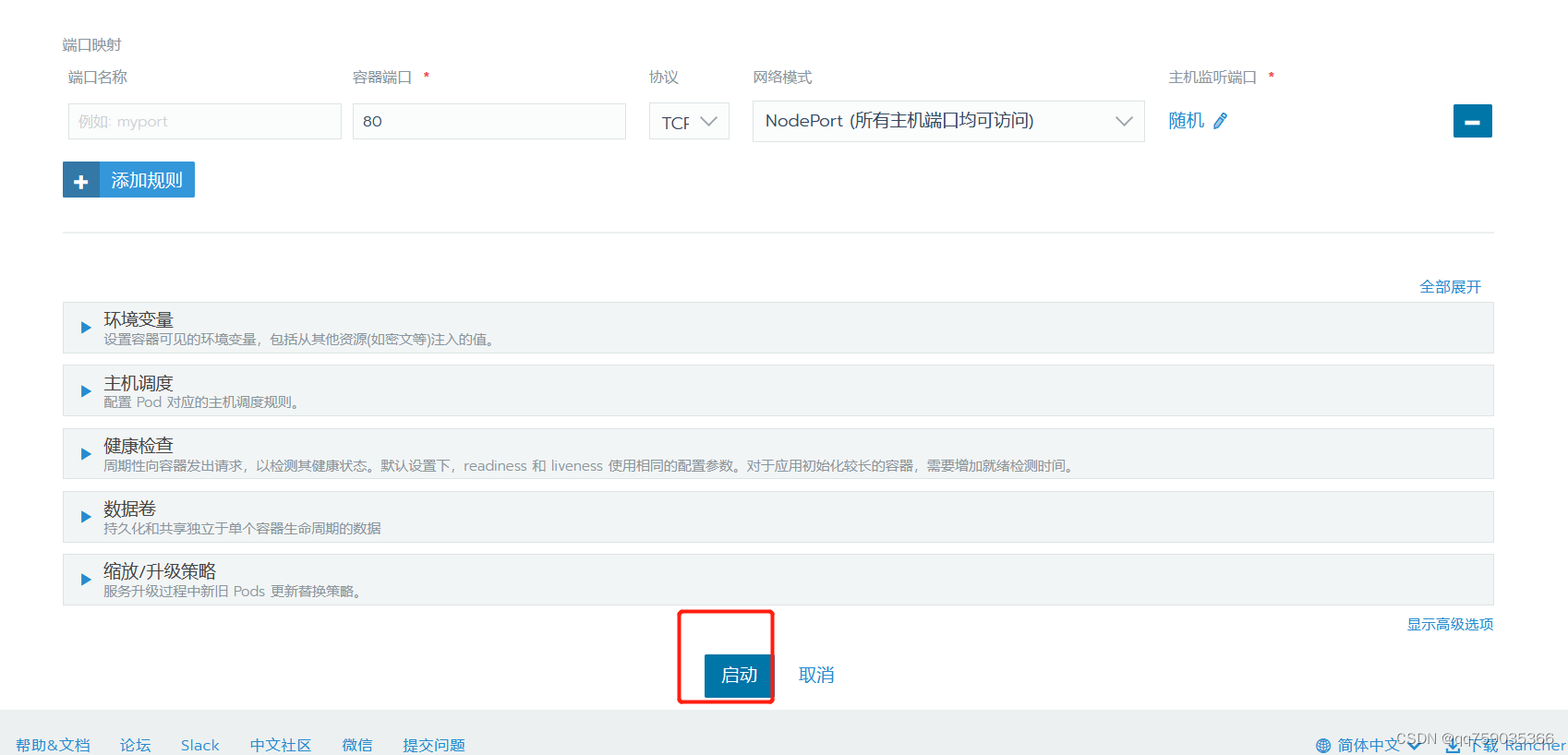Expand the 环境变量 section

point(778,328)
